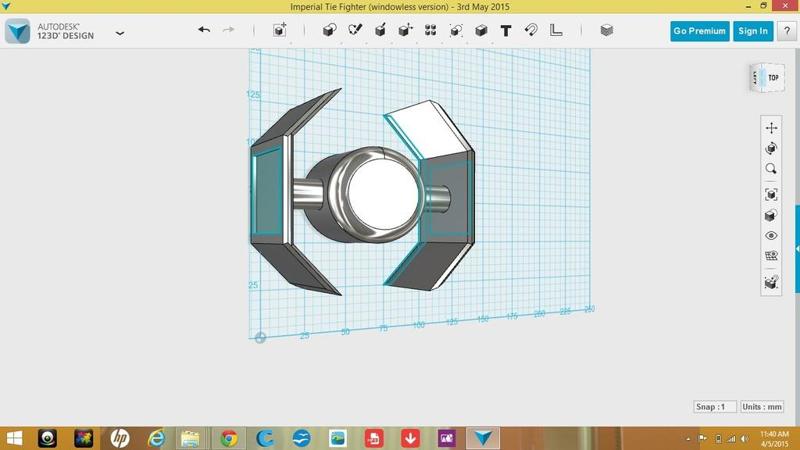800x450 pixels.
Task: Show hidden system tray icons
Action: (688, 439)
